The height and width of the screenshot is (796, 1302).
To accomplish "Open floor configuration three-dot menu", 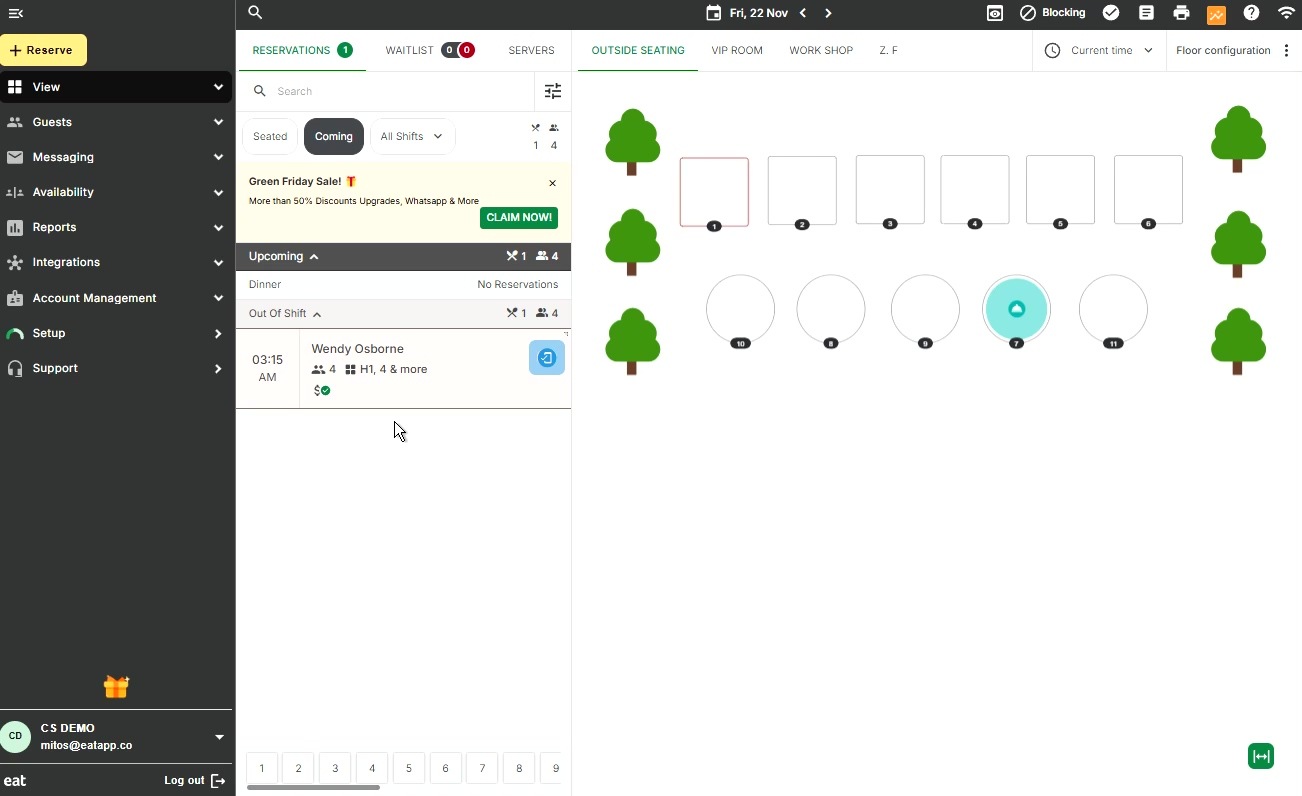I will click(x=1286, y=50).
